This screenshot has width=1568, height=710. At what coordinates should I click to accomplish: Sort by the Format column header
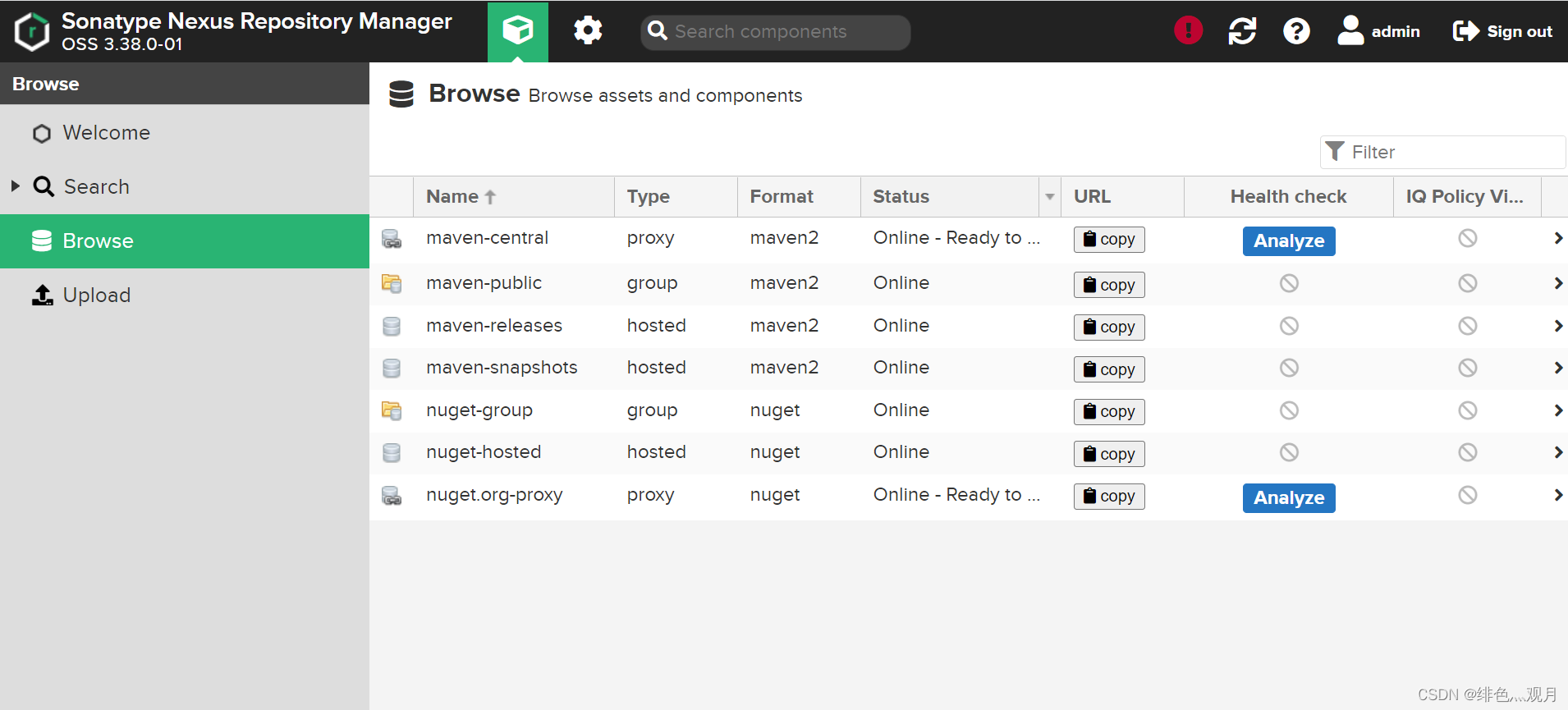[x=799, y=196]
